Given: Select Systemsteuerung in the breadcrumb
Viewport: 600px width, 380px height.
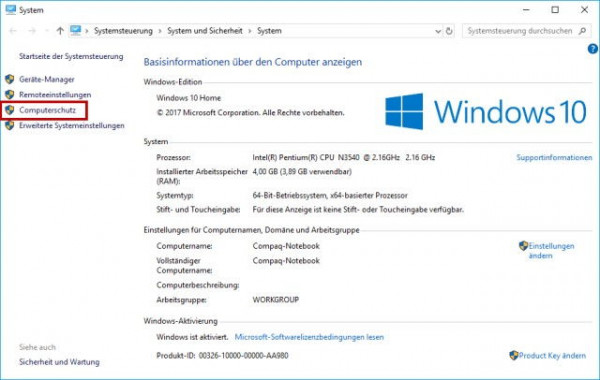Looking at the screenshot, I should (x=123, y=31).
